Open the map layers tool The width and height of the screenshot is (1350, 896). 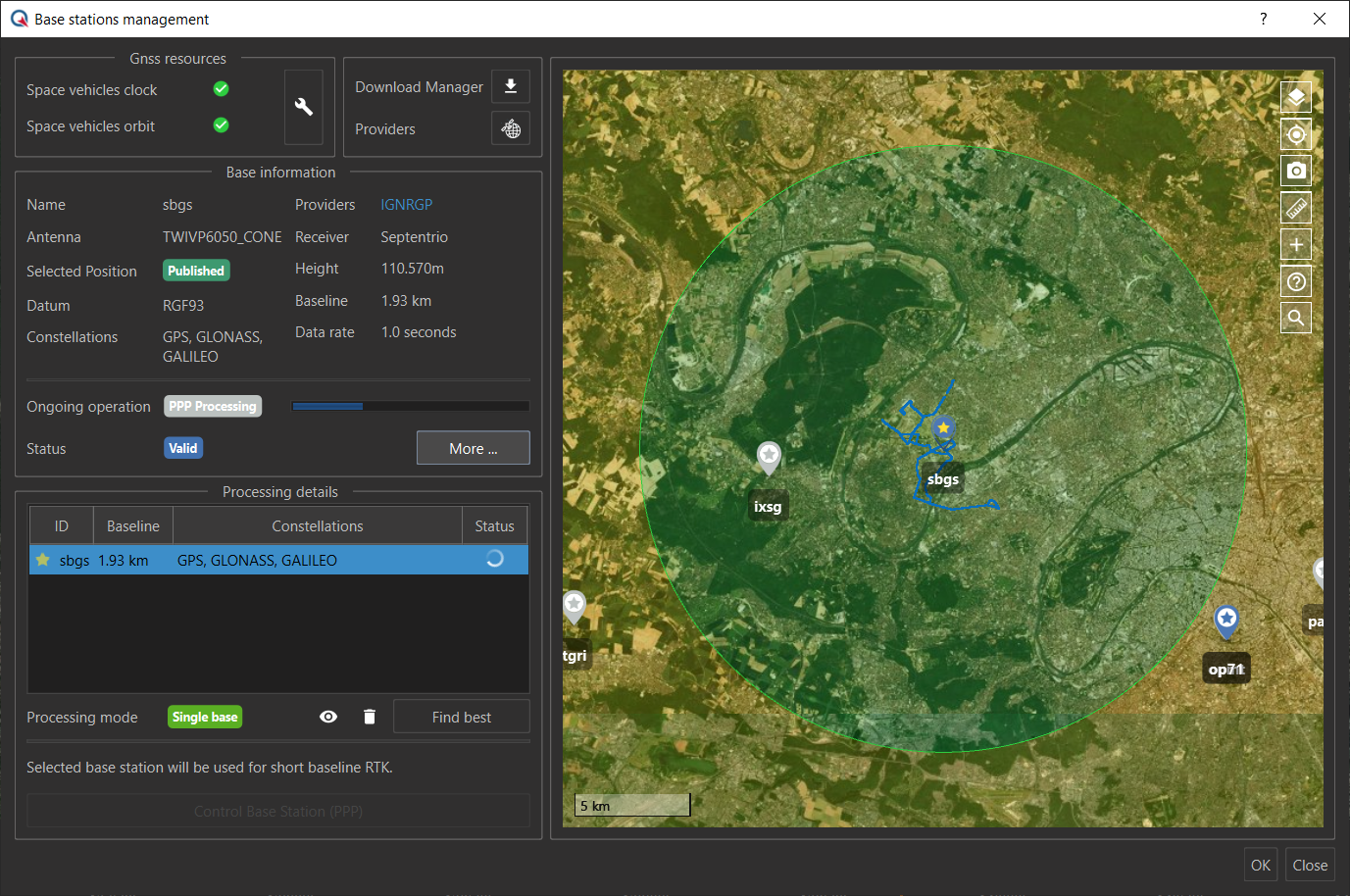1295,97
